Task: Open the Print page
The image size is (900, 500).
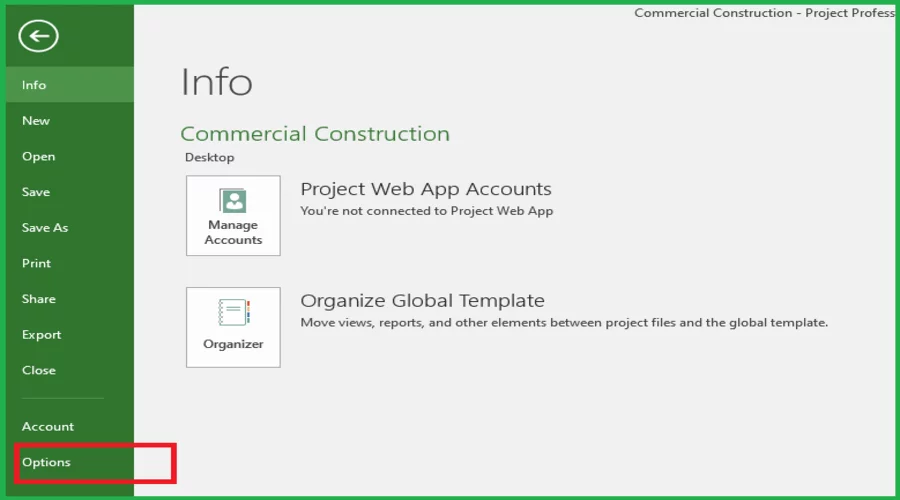Action: (70, 263)
